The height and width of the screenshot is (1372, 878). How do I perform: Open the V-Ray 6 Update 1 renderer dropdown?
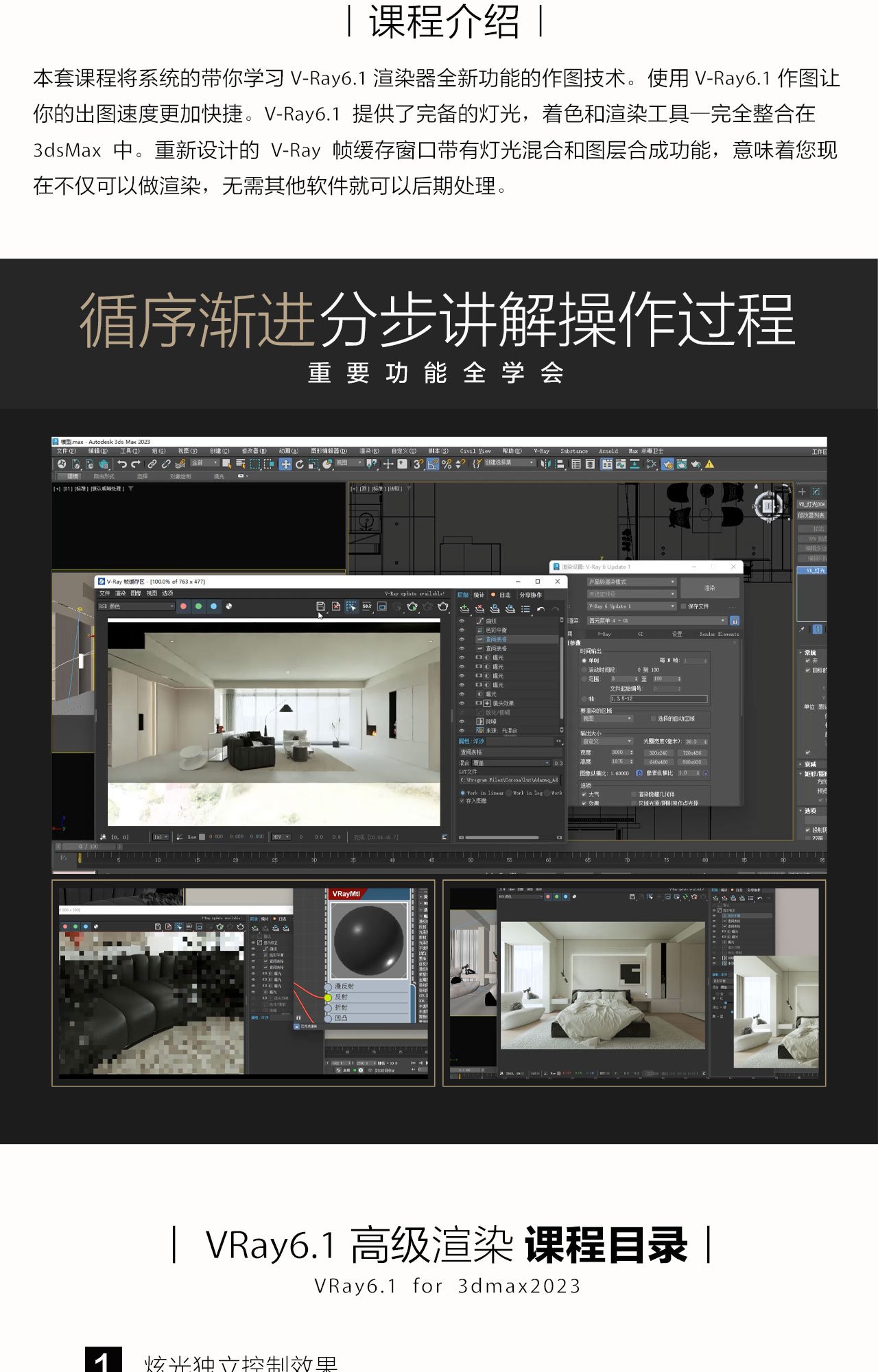(x=632, y=606)
